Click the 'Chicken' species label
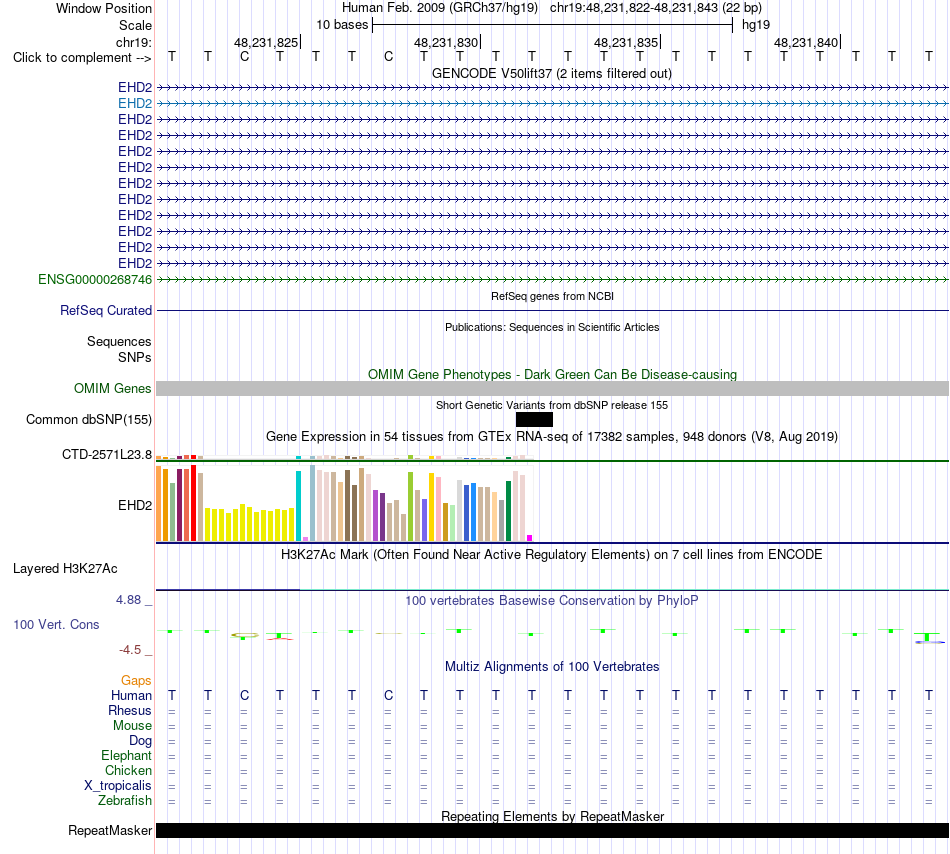This screenshot has height=854, width=950. [128, 770]
